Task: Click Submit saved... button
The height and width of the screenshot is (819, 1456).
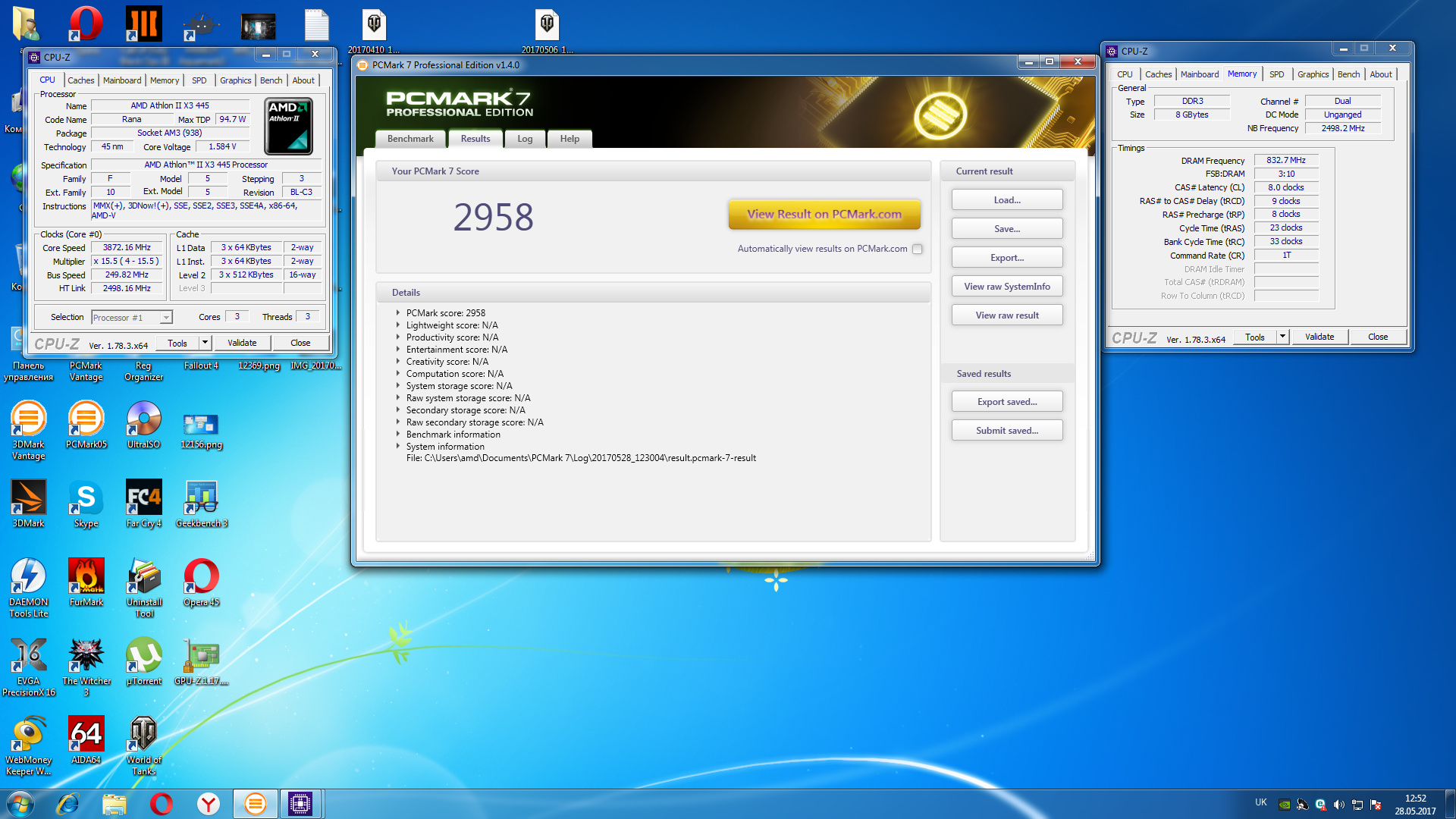Action: (x=1007, y=431)
